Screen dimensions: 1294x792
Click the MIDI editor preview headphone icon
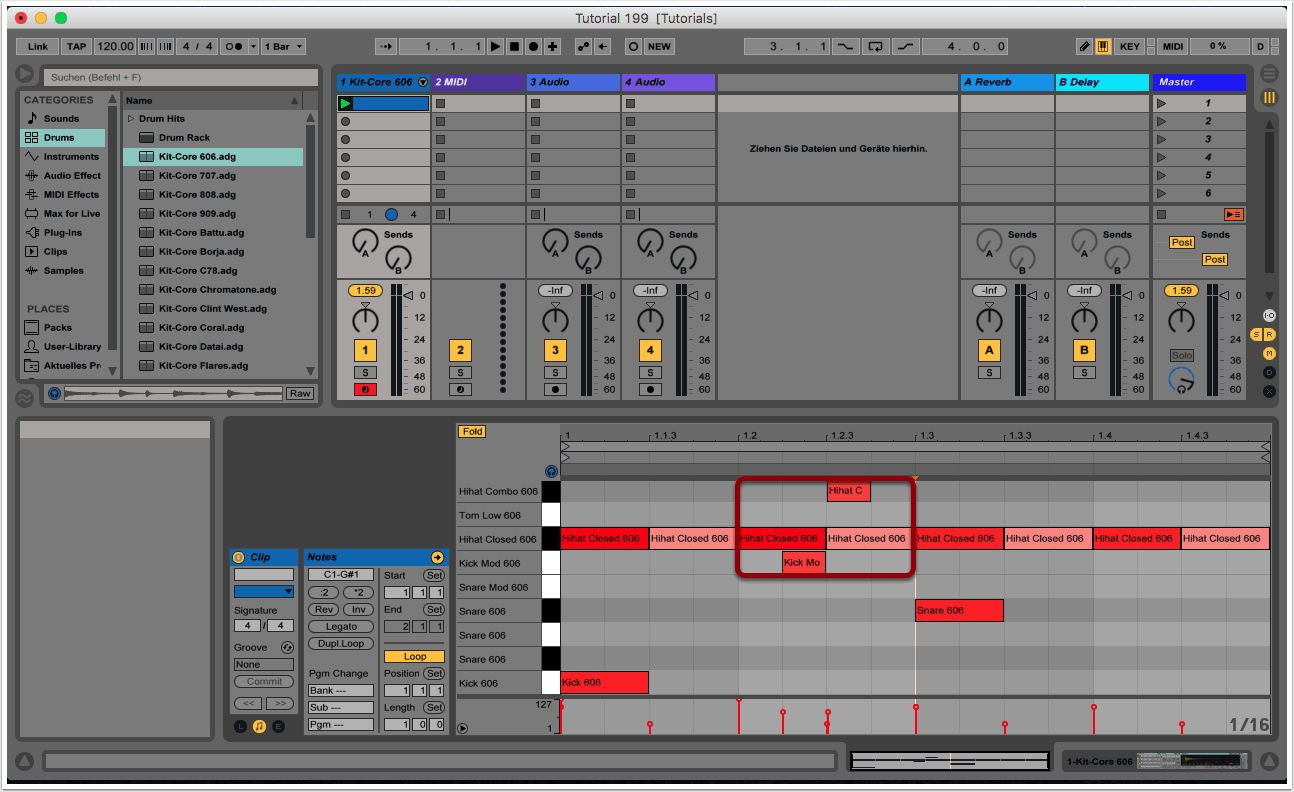click(x=550, y=471)
